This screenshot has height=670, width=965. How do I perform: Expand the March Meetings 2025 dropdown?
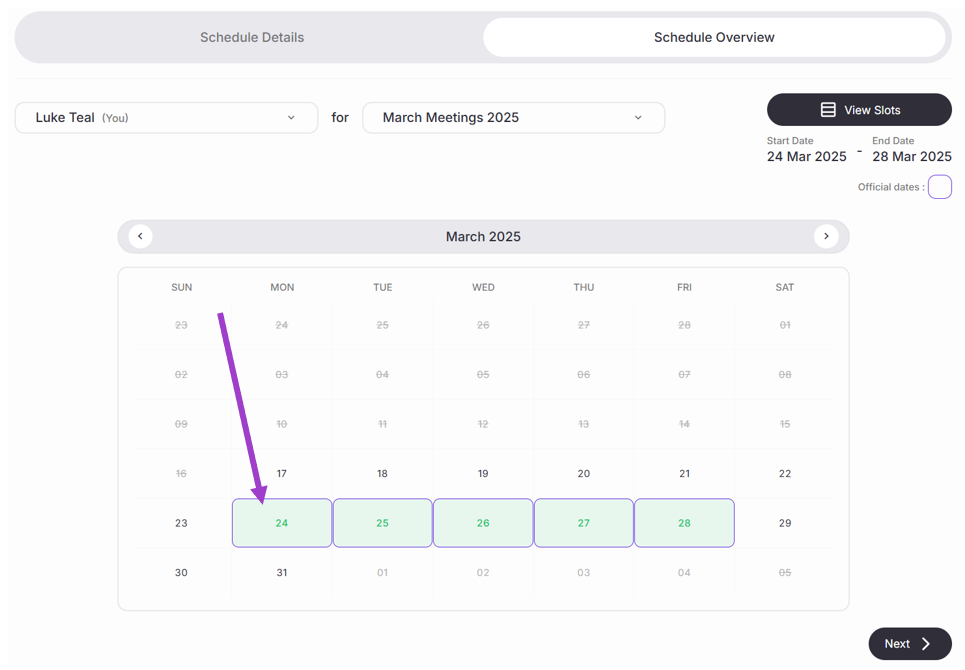click(x=513, y=118)
